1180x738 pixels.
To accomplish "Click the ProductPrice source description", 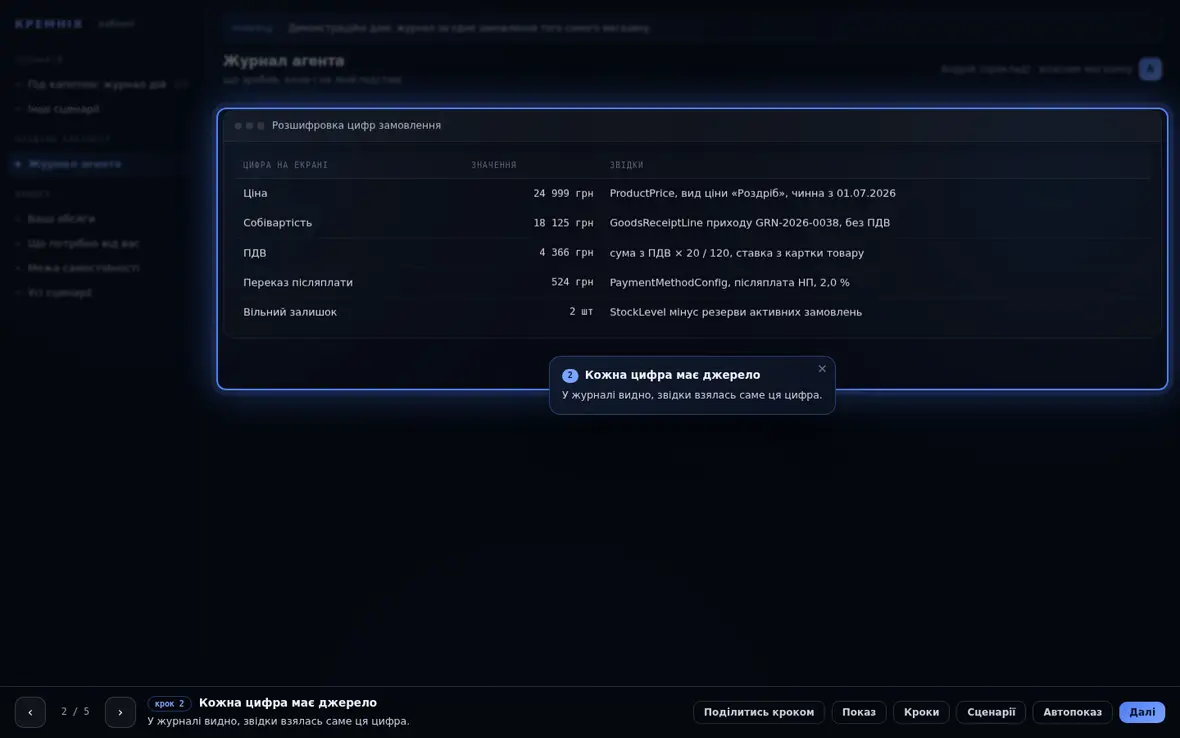I will click(x=753, y=193).
